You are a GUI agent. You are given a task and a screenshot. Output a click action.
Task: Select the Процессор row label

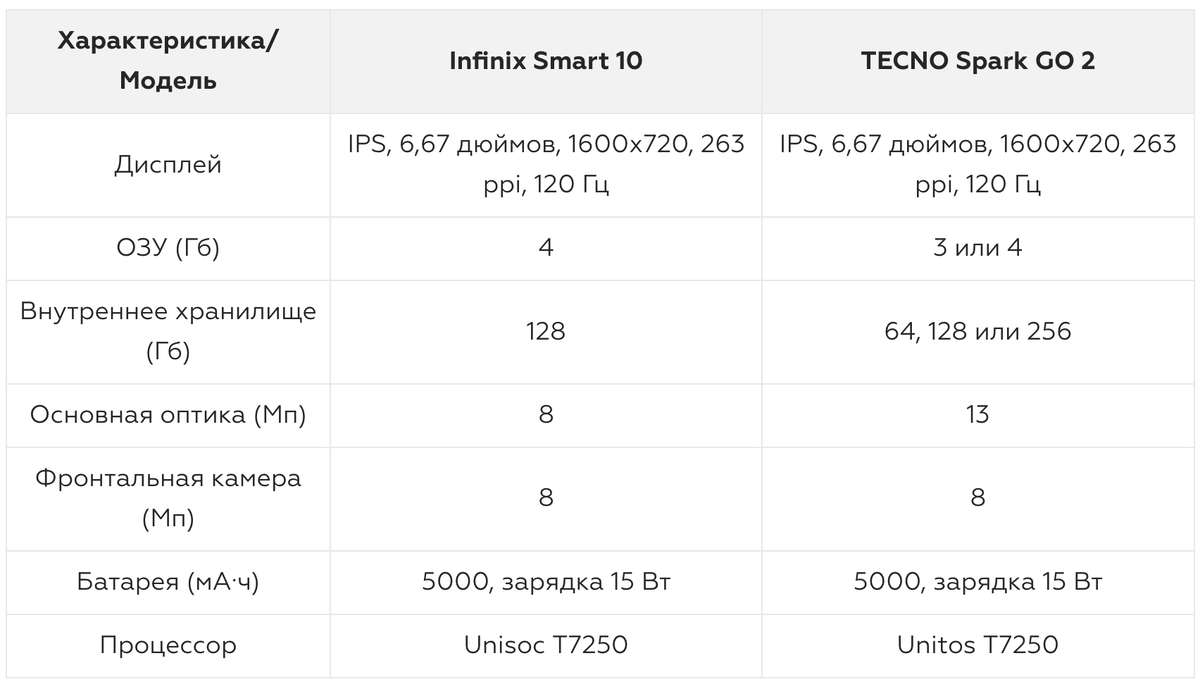pyautogui.click(x=168, y=645)
